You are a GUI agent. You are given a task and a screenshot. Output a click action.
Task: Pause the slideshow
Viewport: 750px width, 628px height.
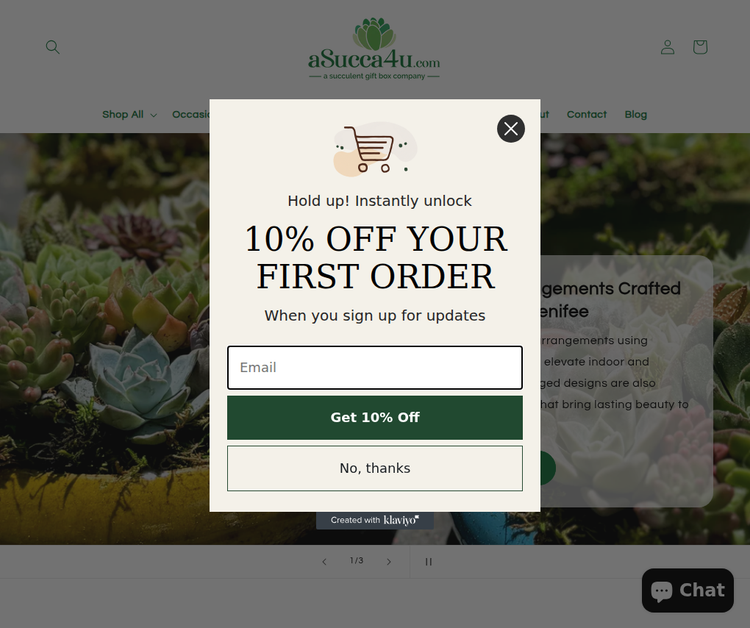(429, 562)
